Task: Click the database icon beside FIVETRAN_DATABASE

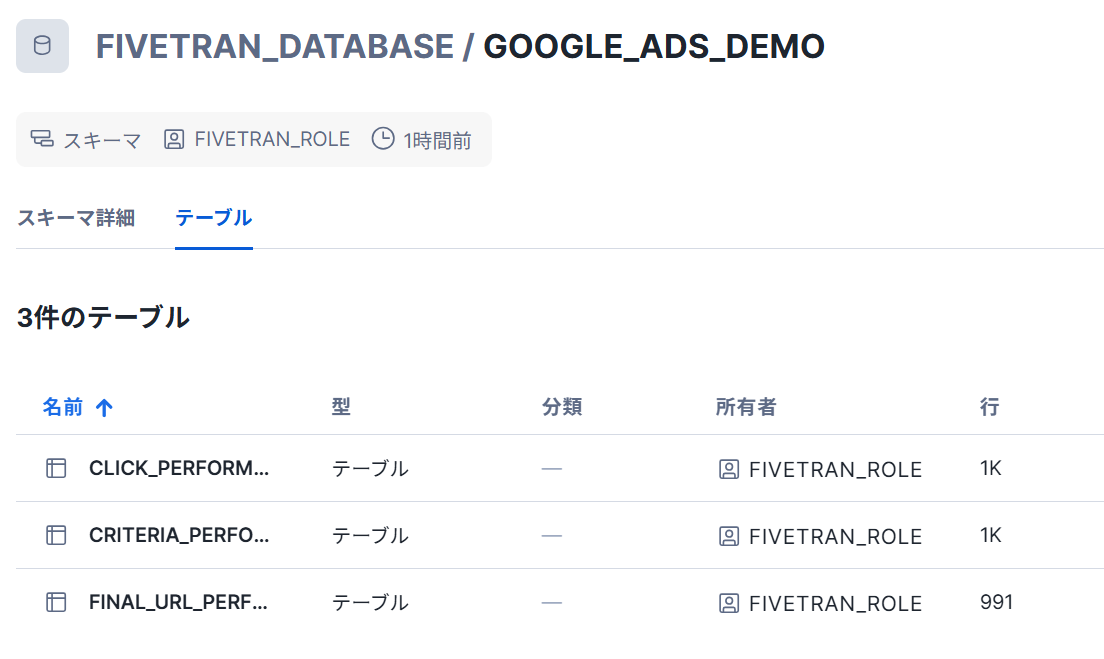Action: click(x=42, y=46)
